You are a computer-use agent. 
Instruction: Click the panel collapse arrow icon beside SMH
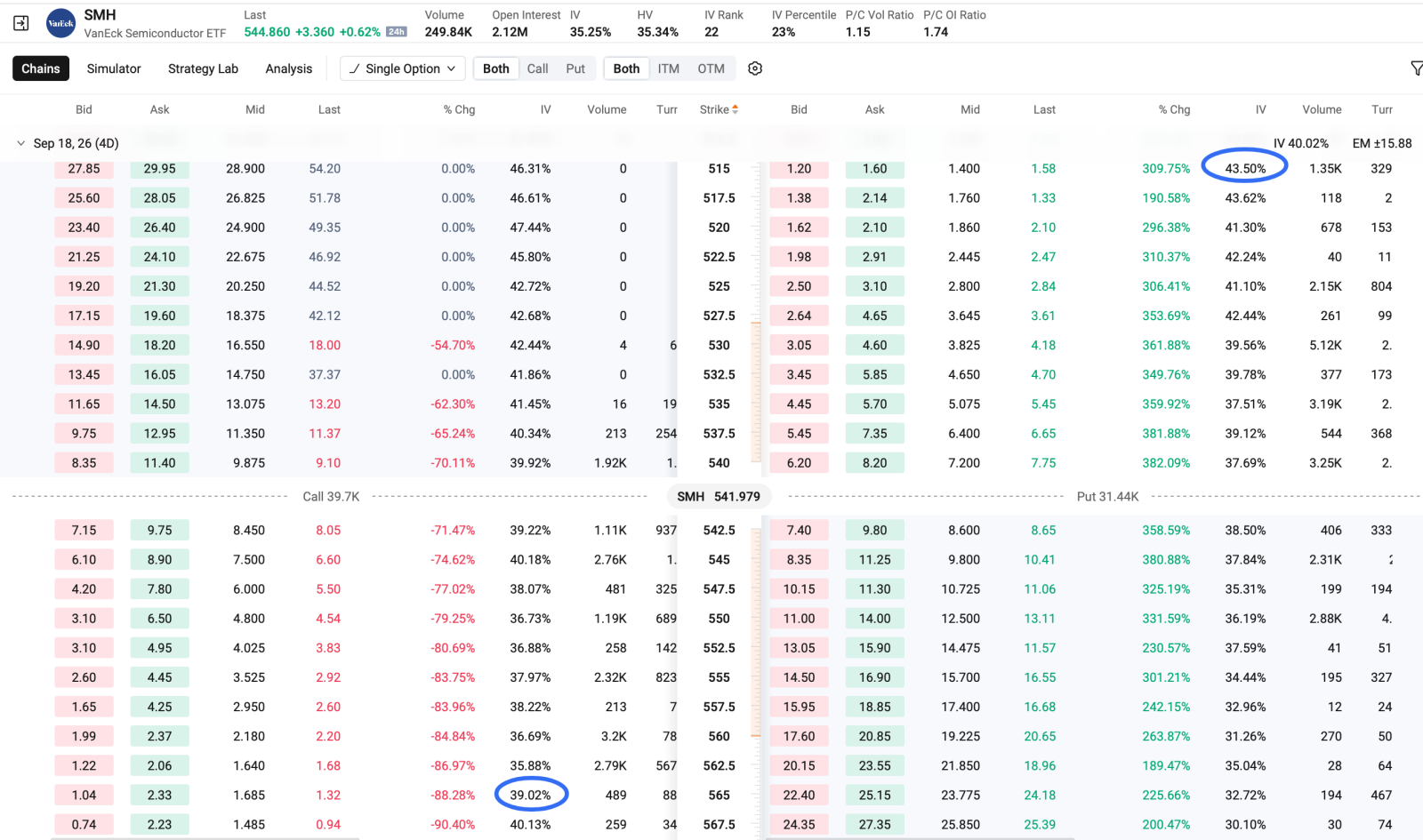point(21,23)
